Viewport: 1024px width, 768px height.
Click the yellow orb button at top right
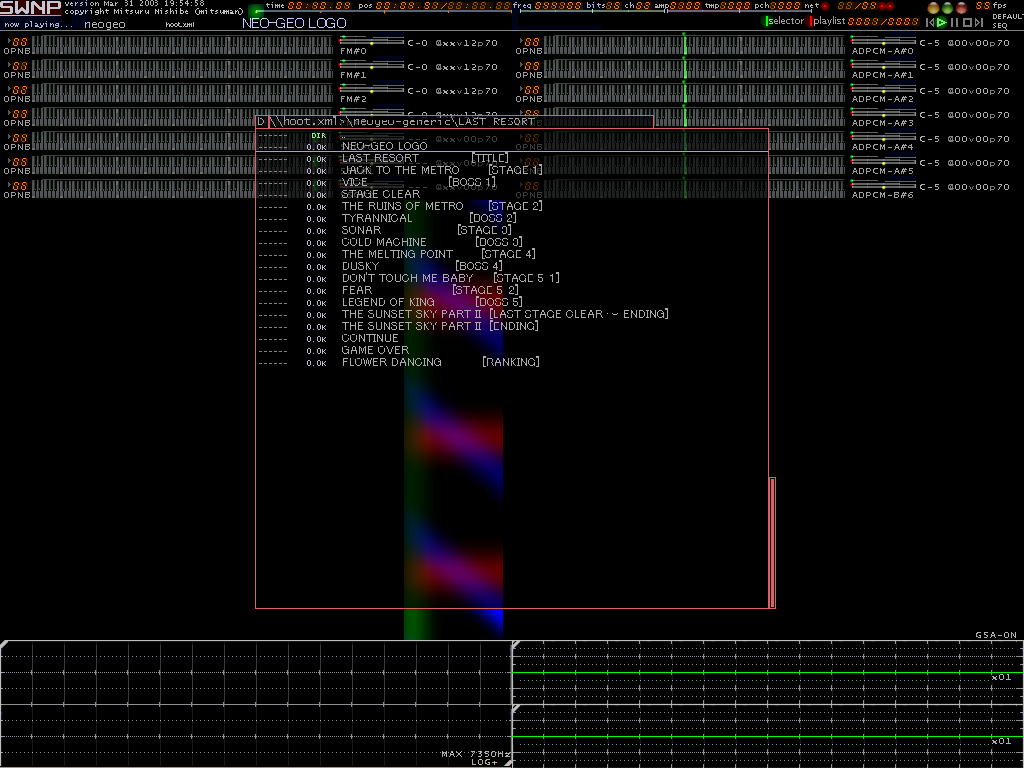coord(933,8)
